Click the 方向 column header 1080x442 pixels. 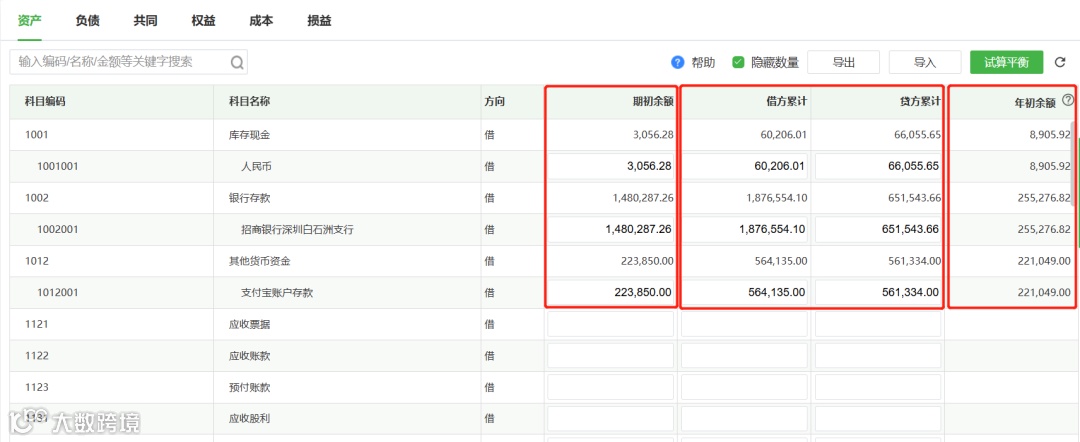495,102
